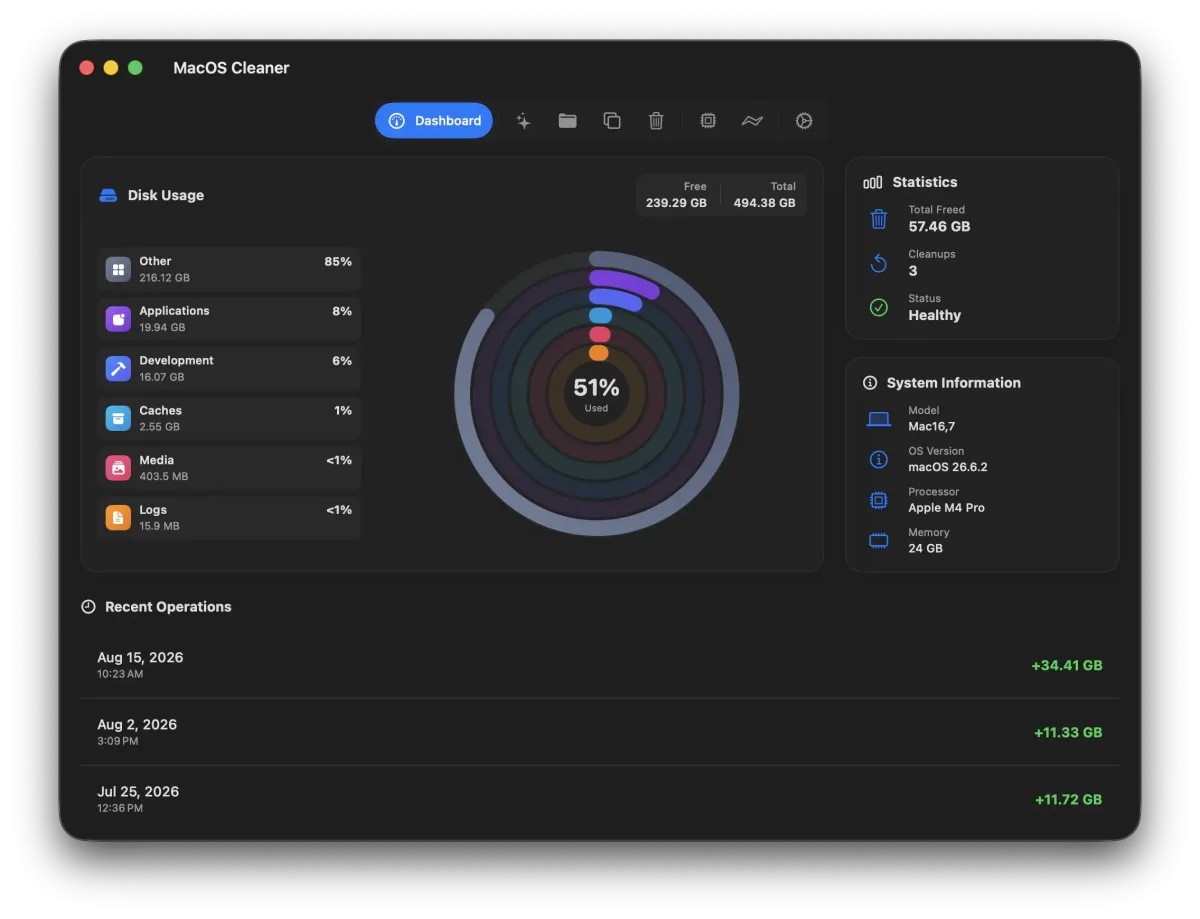Open the Aug 15, 2026 operation
Screen dimensions: 1200x919
pos(600,665)
